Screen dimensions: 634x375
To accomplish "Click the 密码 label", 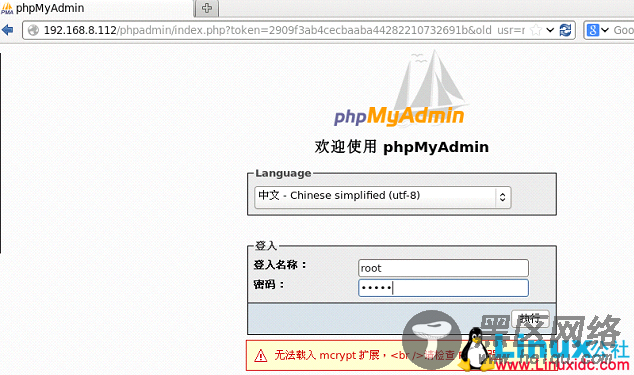I will (269, 285).
